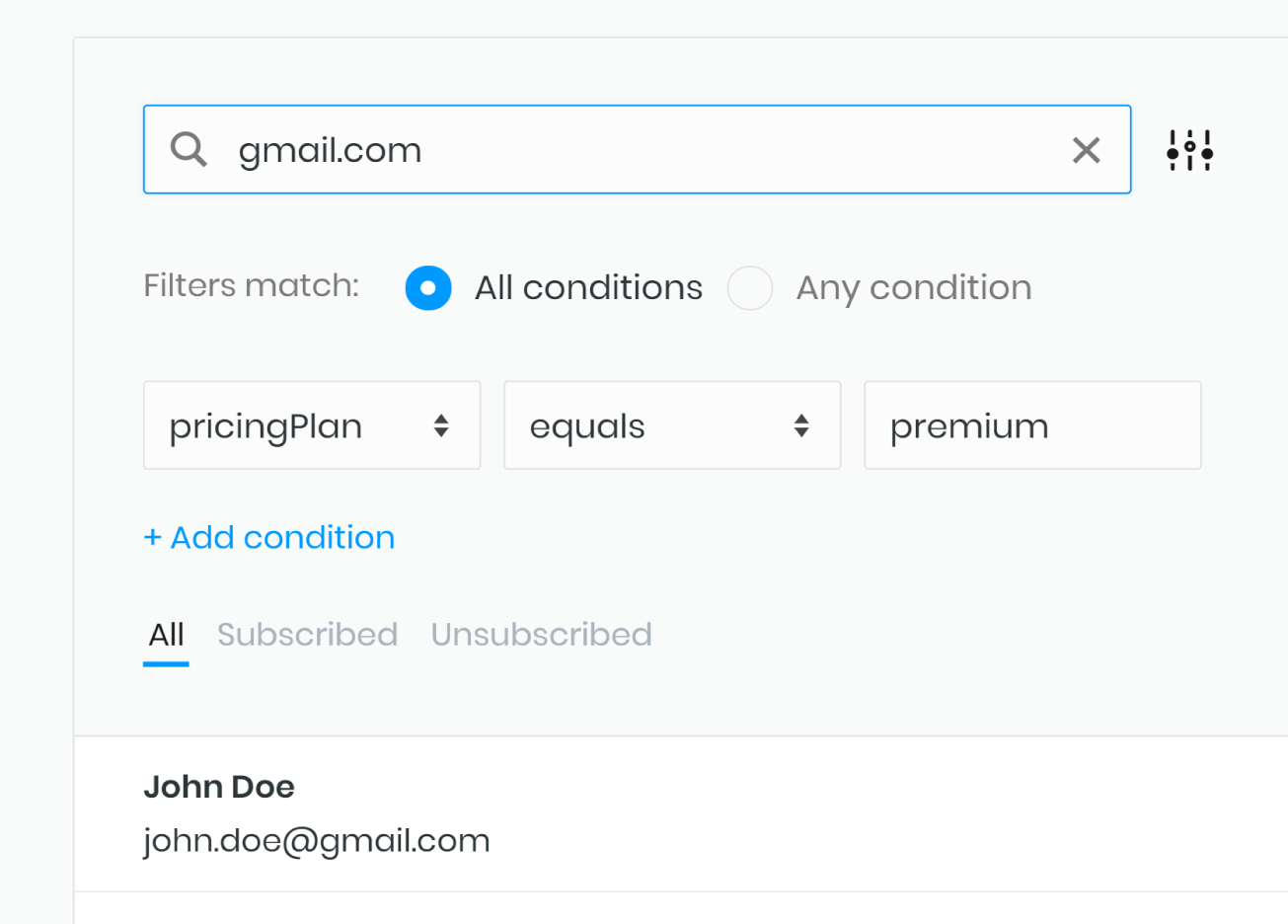Click the john.doe@gmail.com email address
Image resolution: width=1288 pixels, height=924 pixels.
coord(317,841)
